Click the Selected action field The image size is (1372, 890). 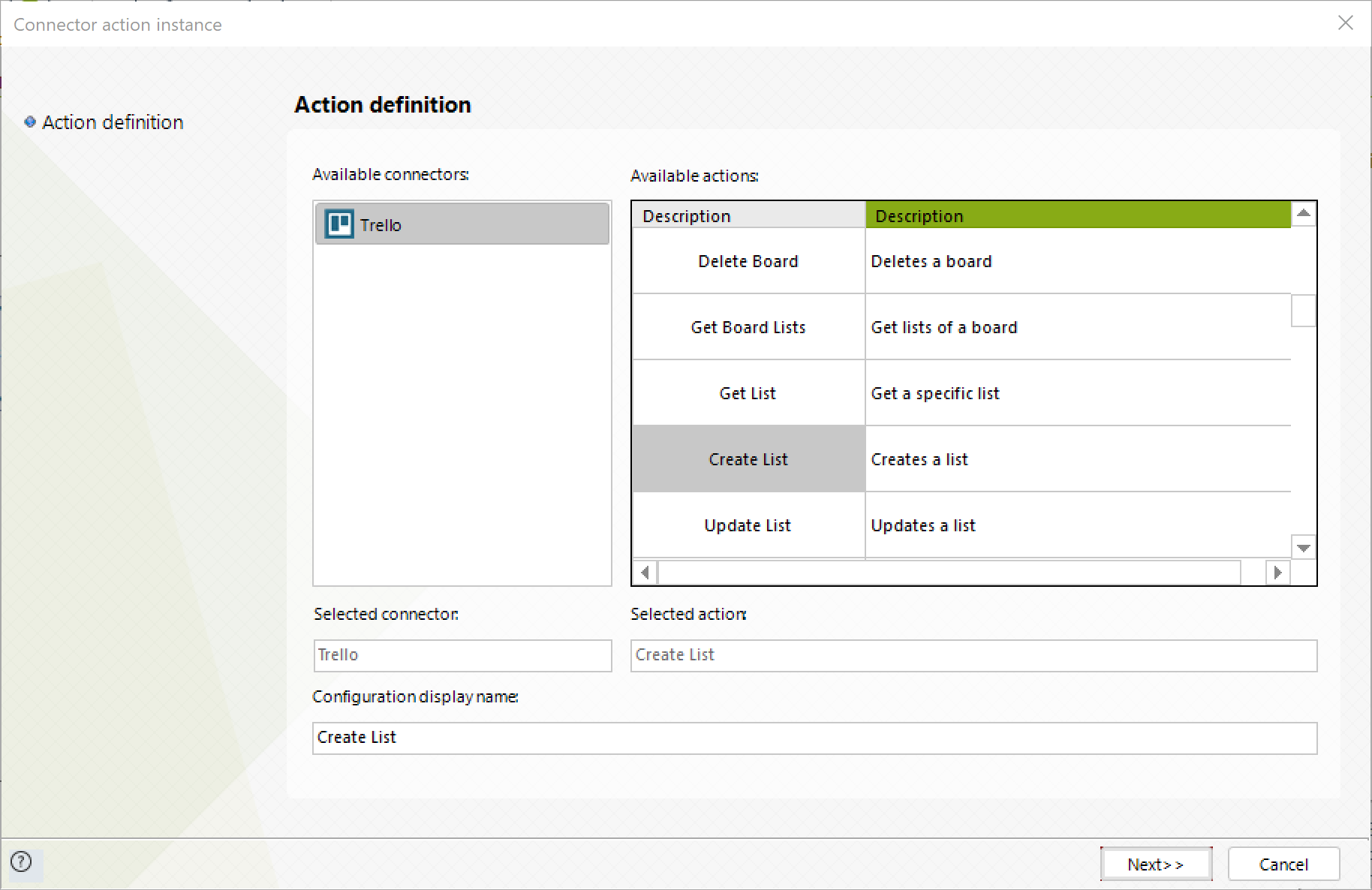coord(973,655)
